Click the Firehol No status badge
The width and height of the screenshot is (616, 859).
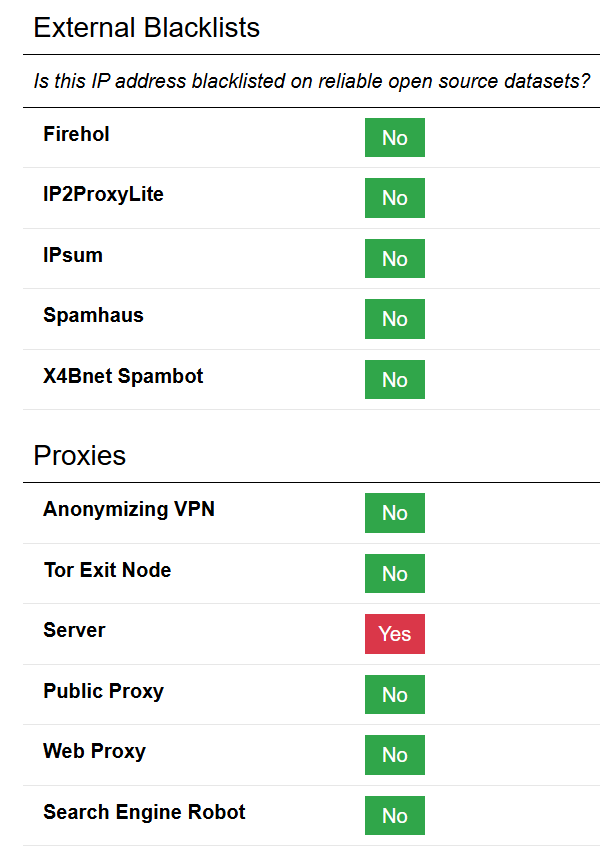[x=394, y=138]
